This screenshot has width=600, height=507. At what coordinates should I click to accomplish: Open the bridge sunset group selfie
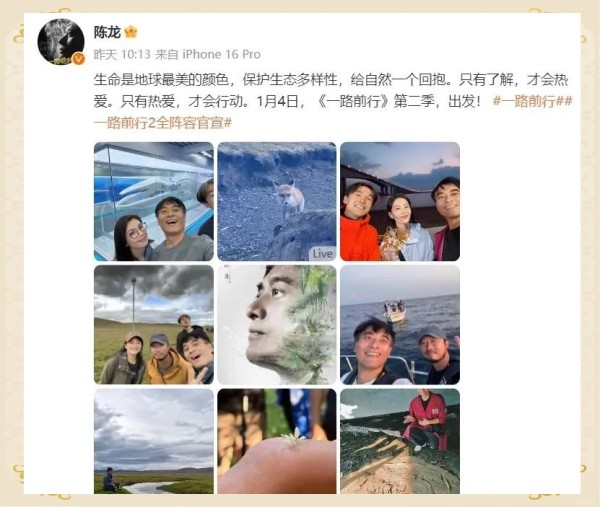(400, 202)
